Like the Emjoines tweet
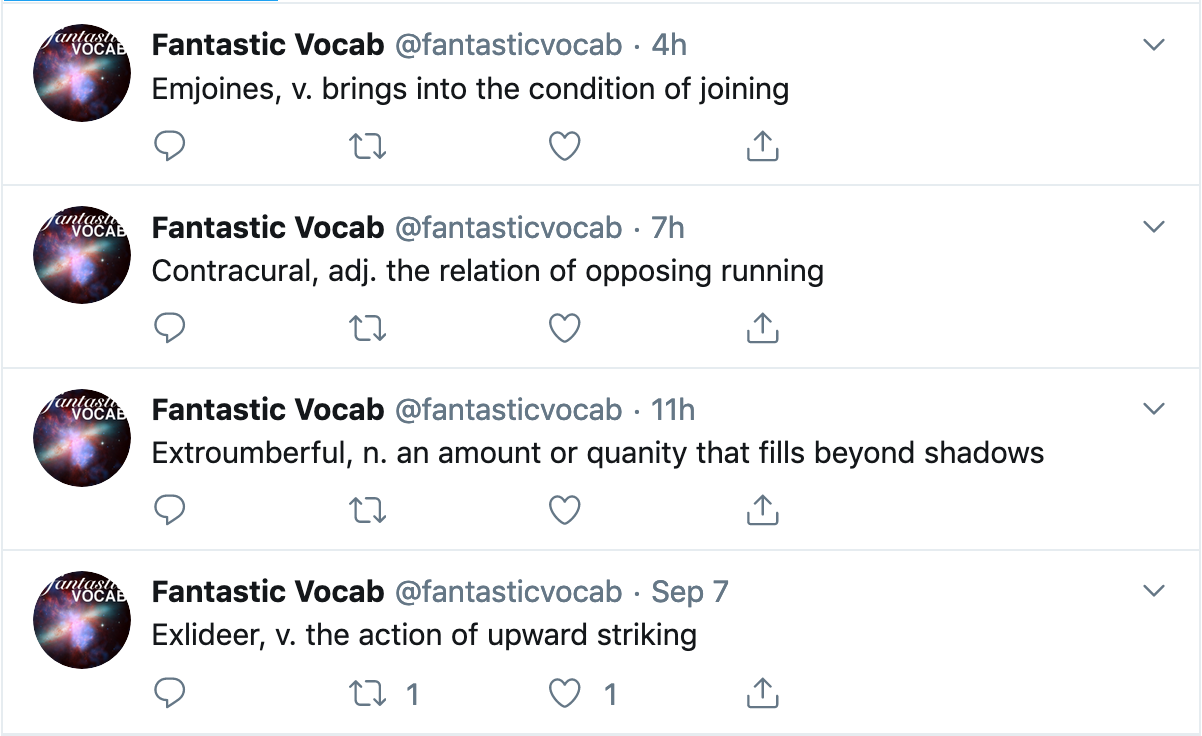This screenshot has height=736, width=1202. tap(565, 147)
